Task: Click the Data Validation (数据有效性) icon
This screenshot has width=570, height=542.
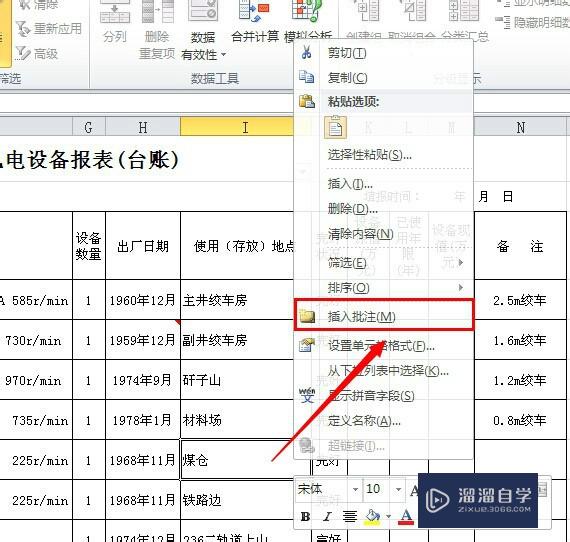Action: click(x=203, y=11)
